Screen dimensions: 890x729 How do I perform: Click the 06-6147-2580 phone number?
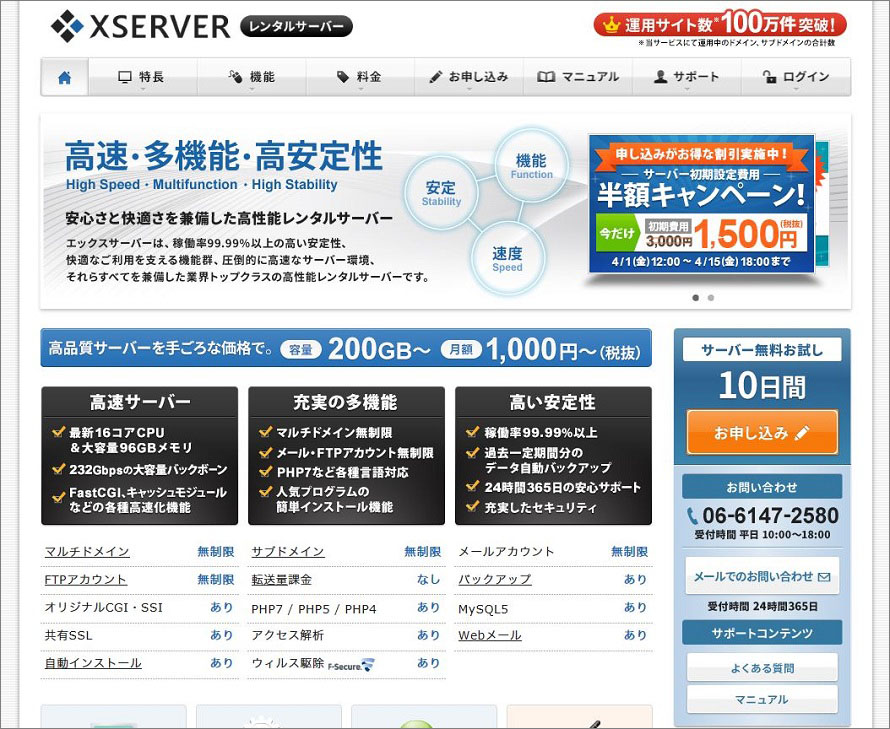coord(770,516)
